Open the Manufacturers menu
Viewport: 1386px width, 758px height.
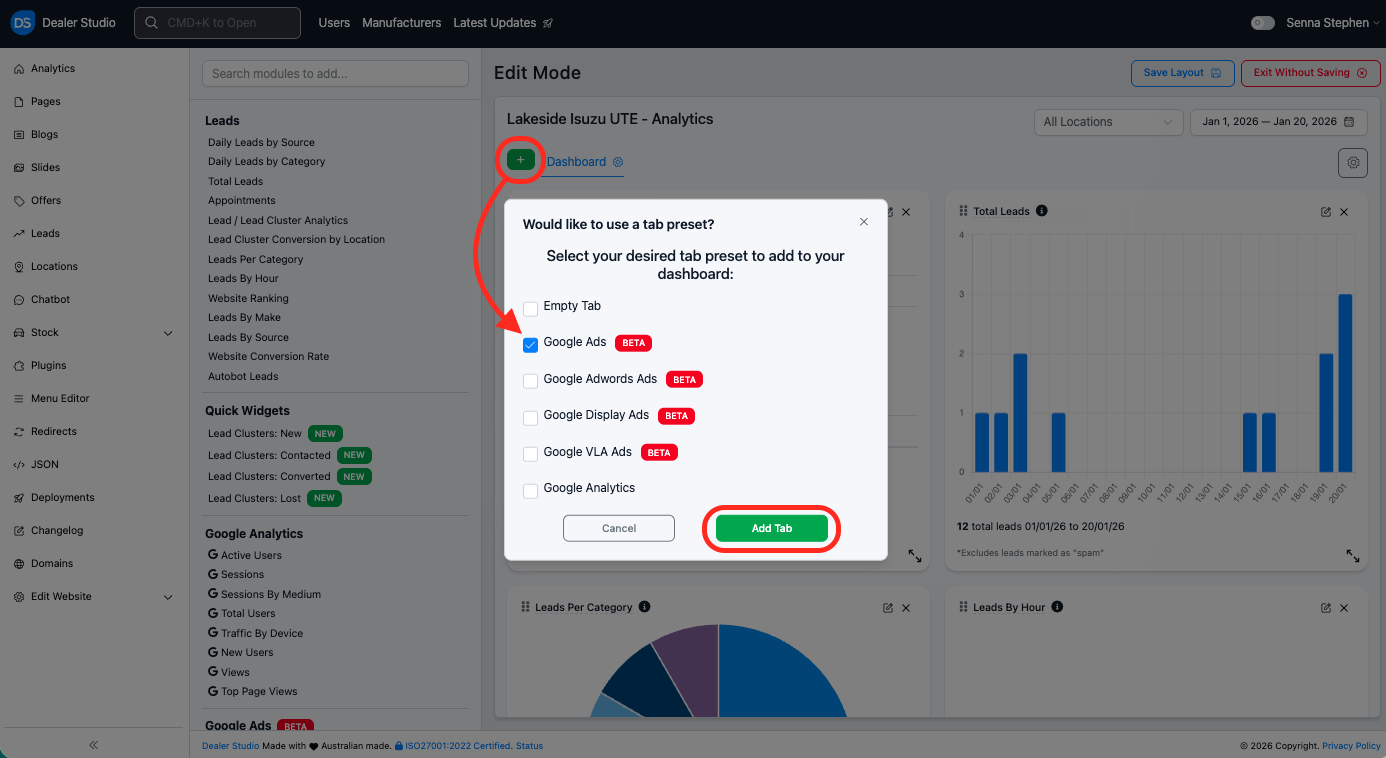401,23
